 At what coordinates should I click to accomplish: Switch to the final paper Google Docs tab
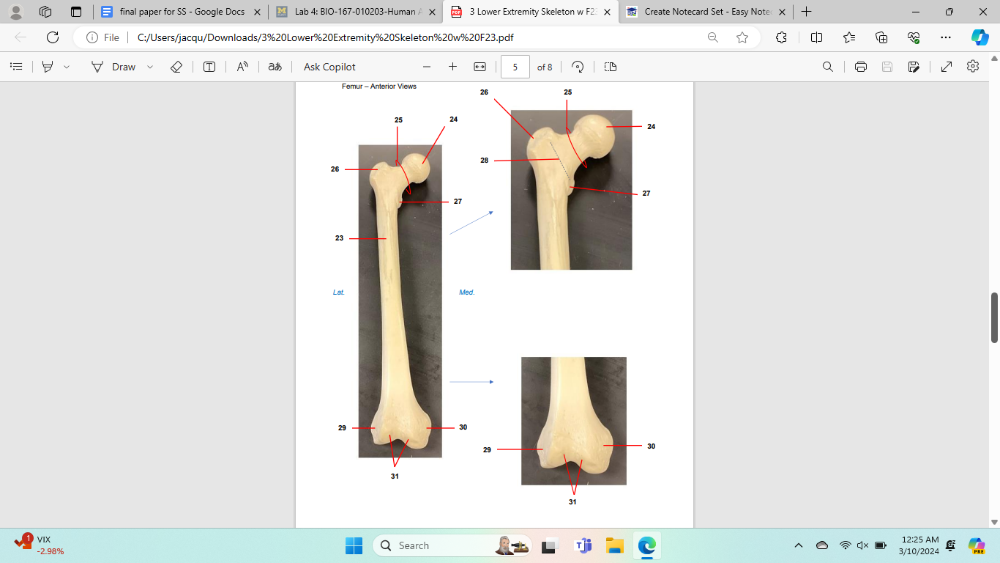pyautogui.click(x=180, y=12)
